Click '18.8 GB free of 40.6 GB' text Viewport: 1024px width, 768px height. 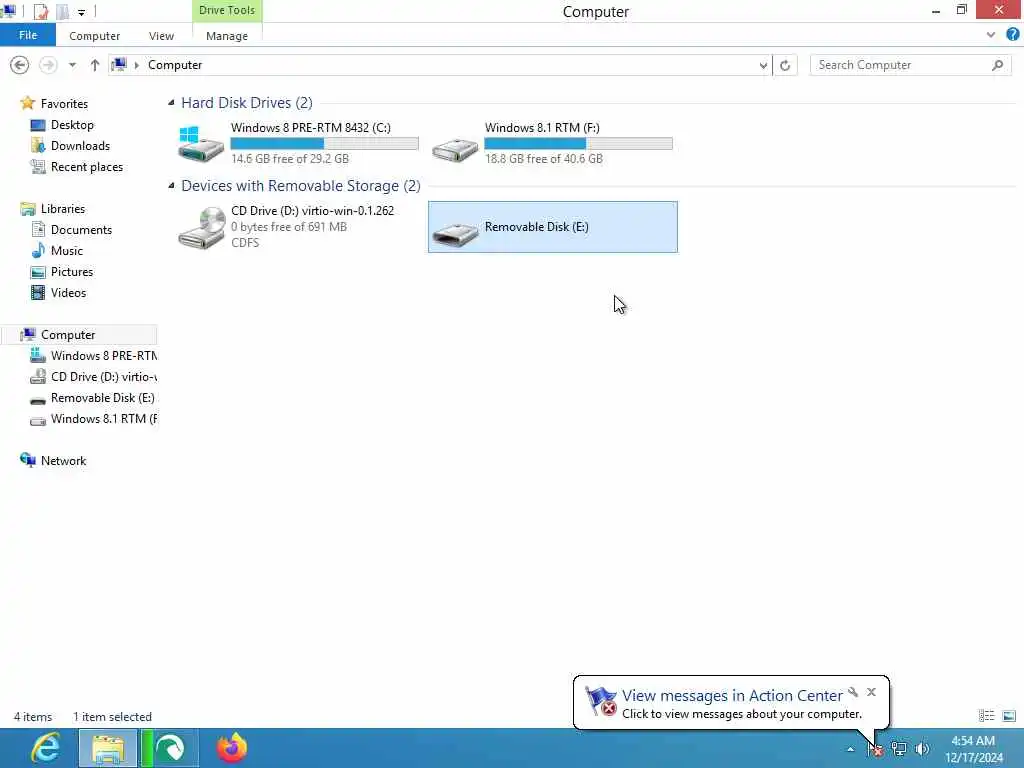point(544,159)
